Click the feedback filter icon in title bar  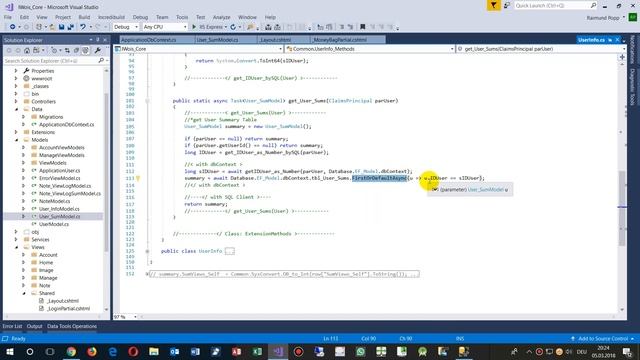click(493, 5)
